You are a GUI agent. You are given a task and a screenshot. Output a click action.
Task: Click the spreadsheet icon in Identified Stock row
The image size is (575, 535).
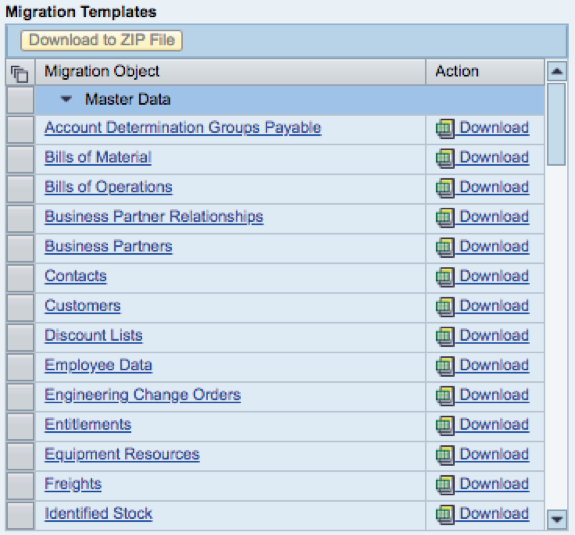click(445, 515)
